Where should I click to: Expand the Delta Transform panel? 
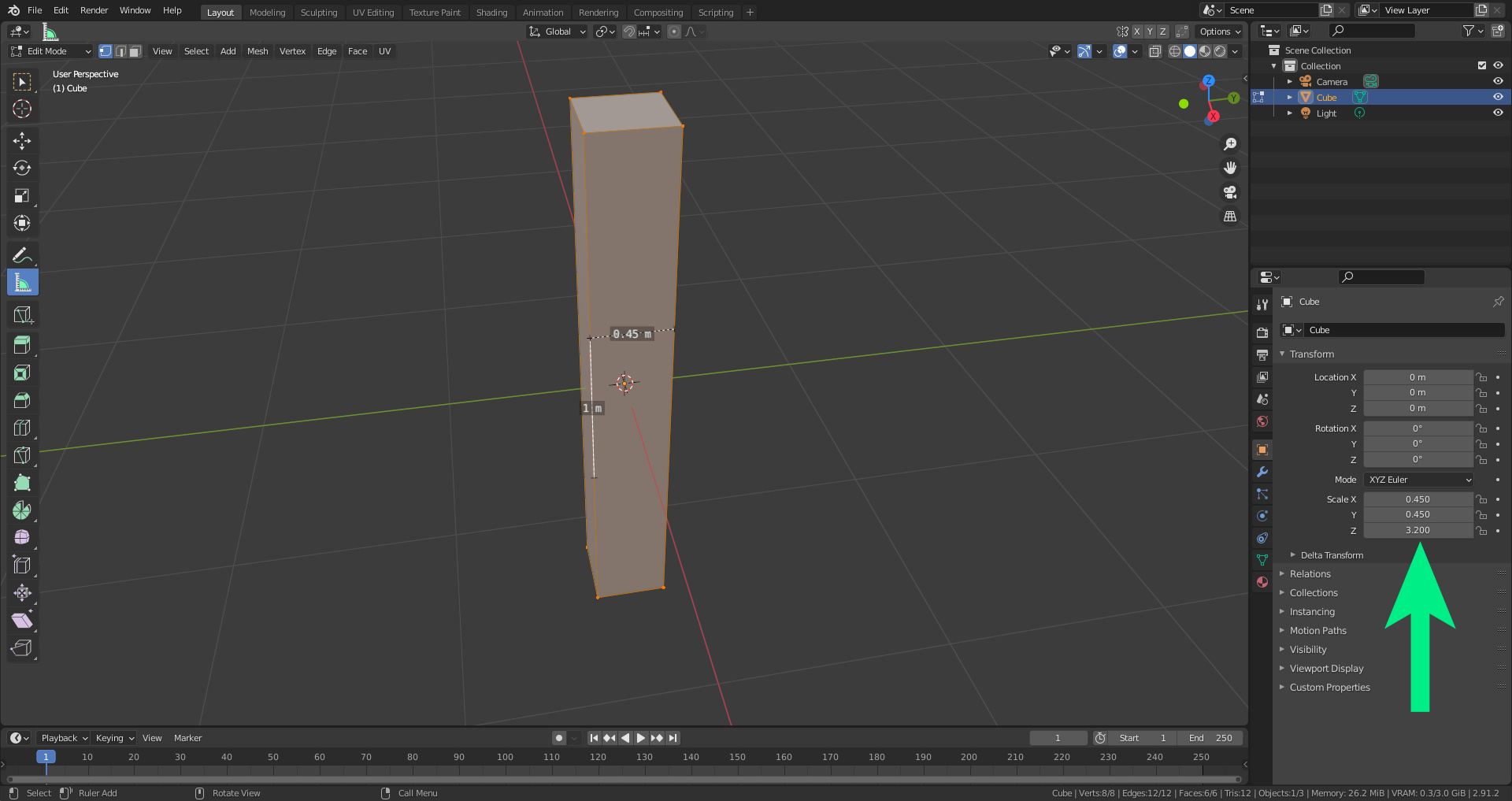pyautogui.click(x=1331, y=555)
